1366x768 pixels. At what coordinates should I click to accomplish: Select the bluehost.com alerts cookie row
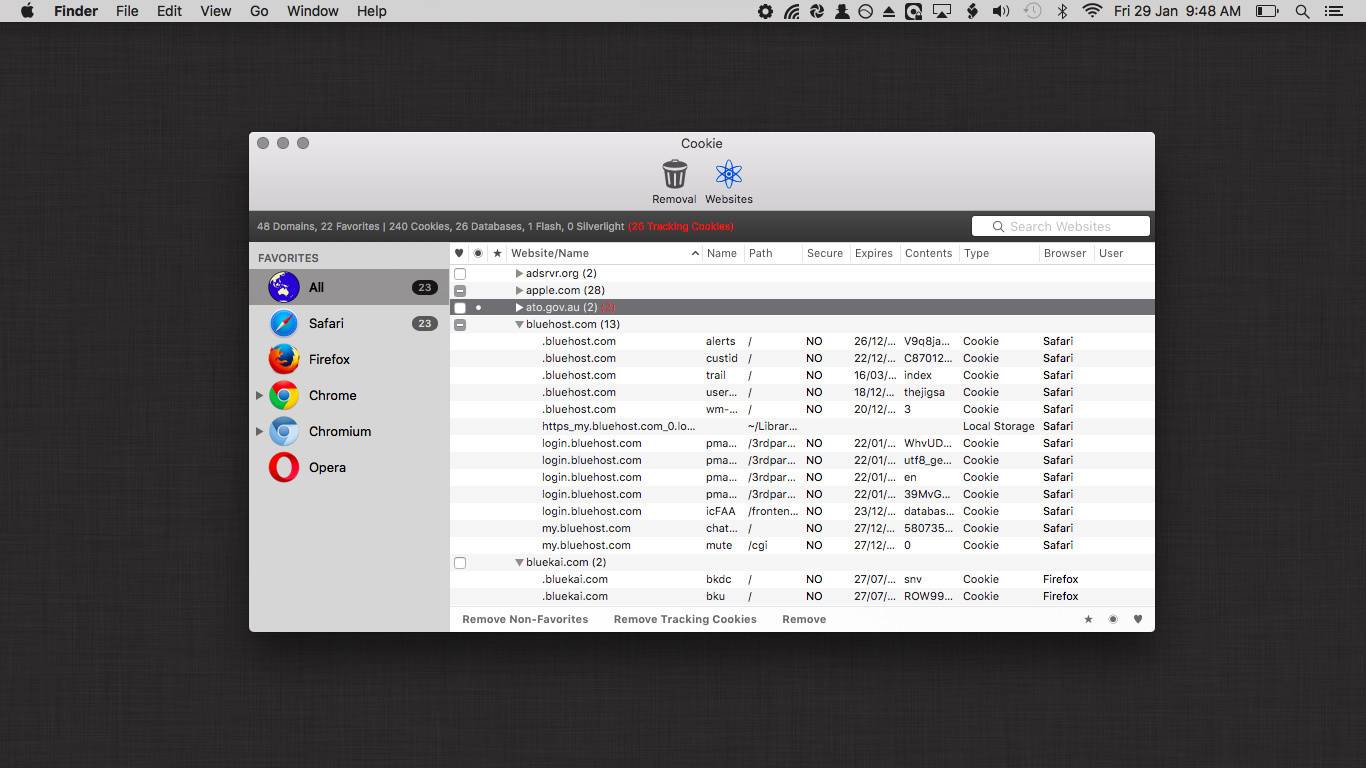[802, 341]
